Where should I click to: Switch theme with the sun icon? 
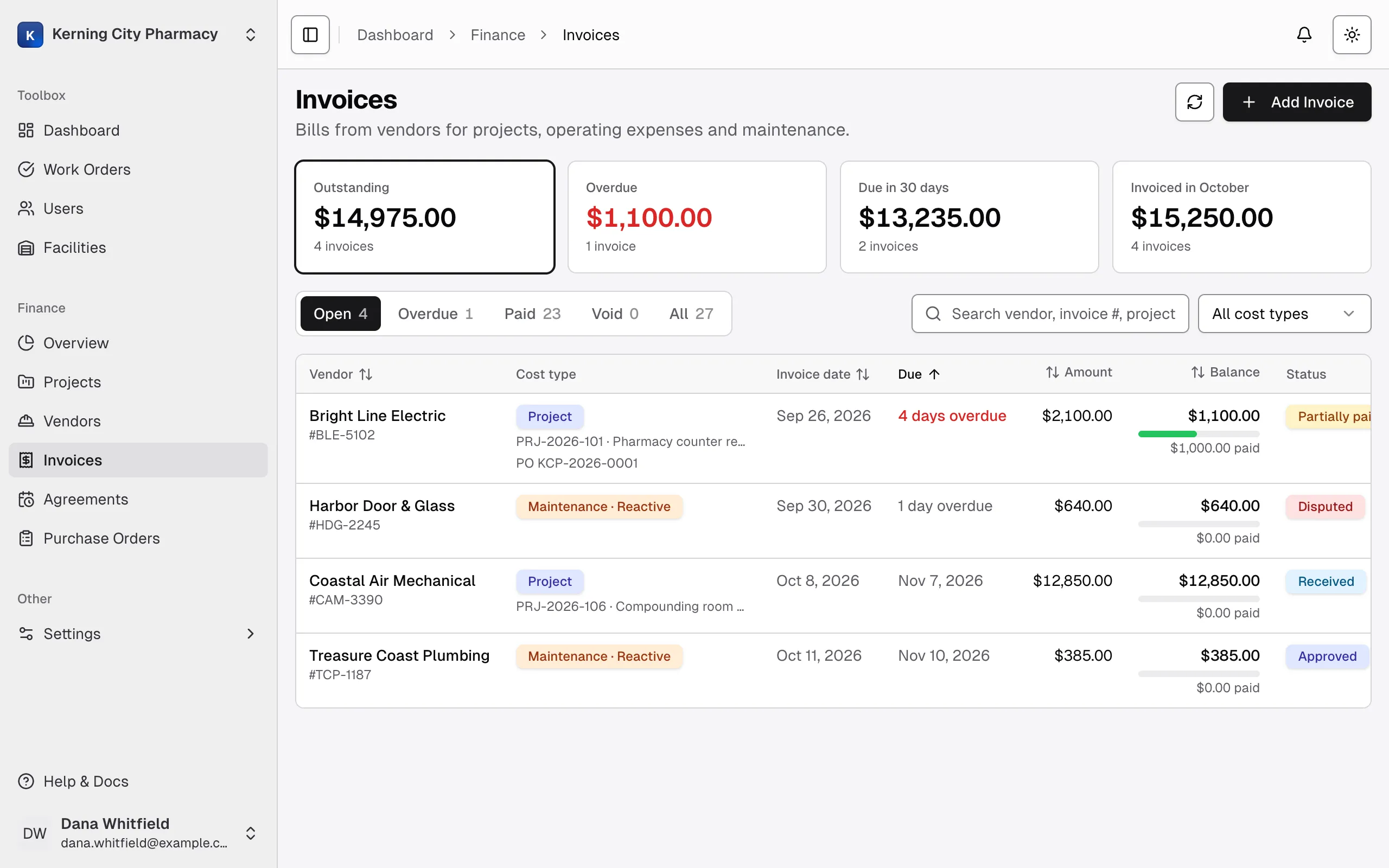[1352, 34]
